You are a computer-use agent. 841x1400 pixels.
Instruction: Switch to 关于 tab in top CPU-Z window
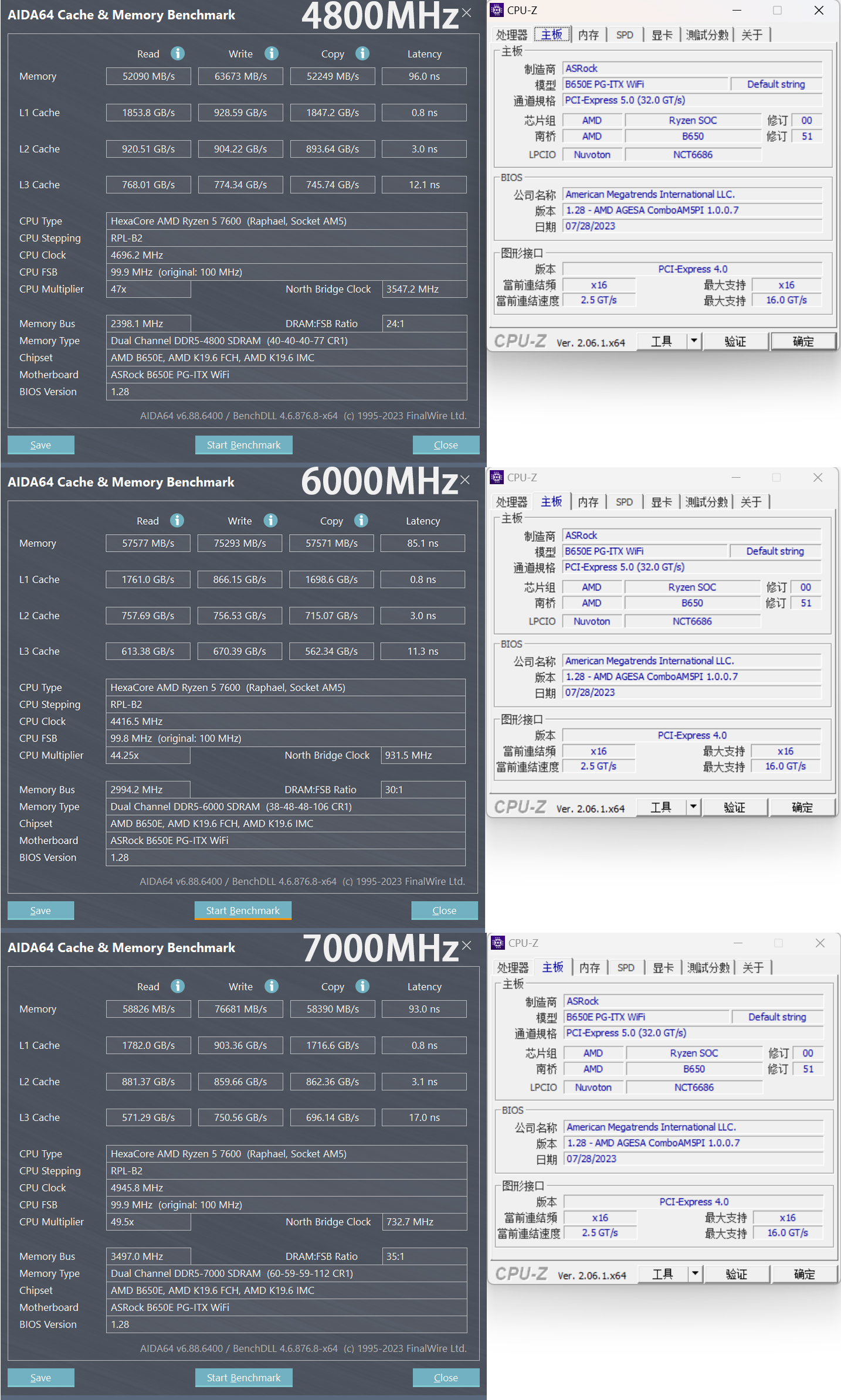751,35
